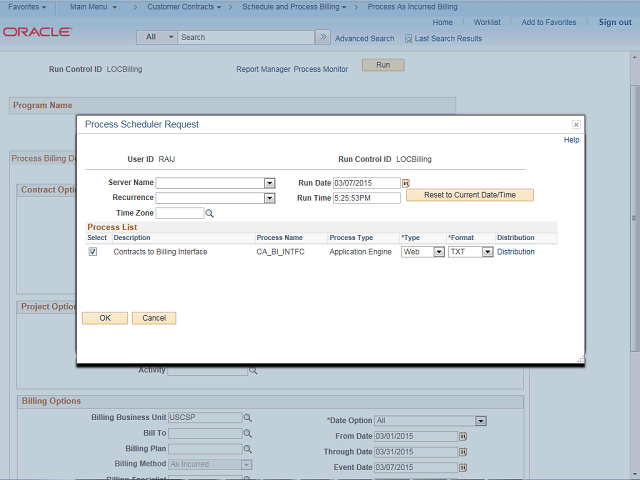Open the Distribution link
This screenshot has width=640, height=480.
click(x=515, y=252)
